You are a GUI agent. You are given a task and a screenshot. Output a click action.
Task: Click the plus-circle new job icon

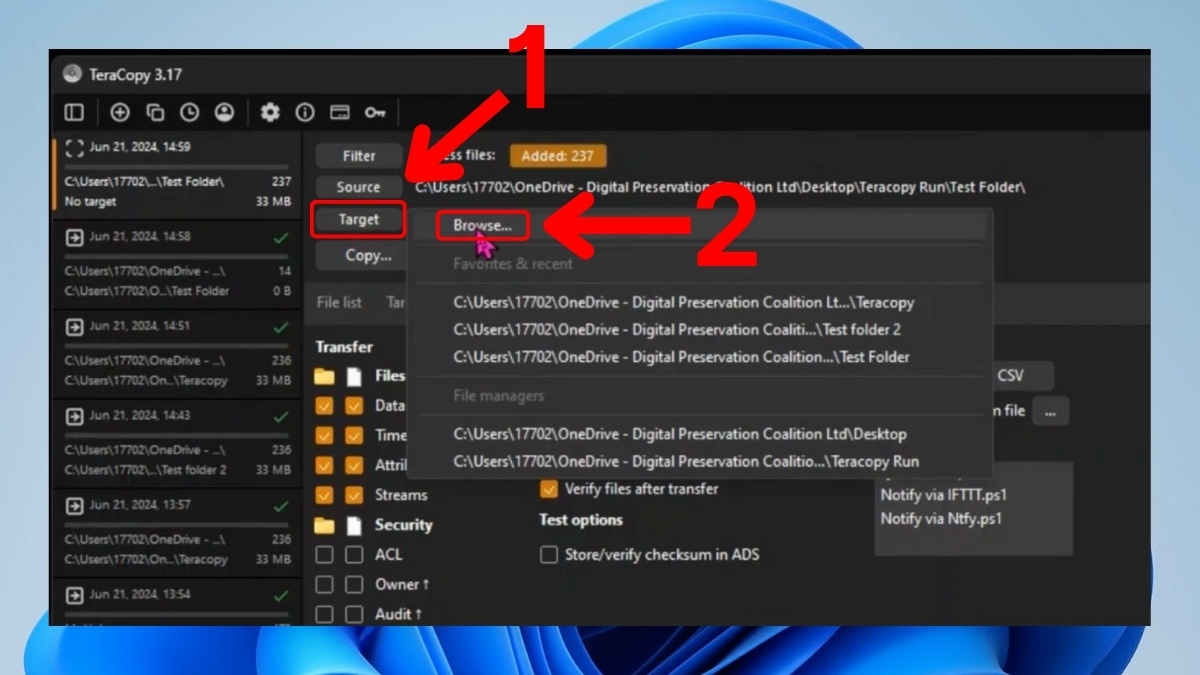click(120, 112)
